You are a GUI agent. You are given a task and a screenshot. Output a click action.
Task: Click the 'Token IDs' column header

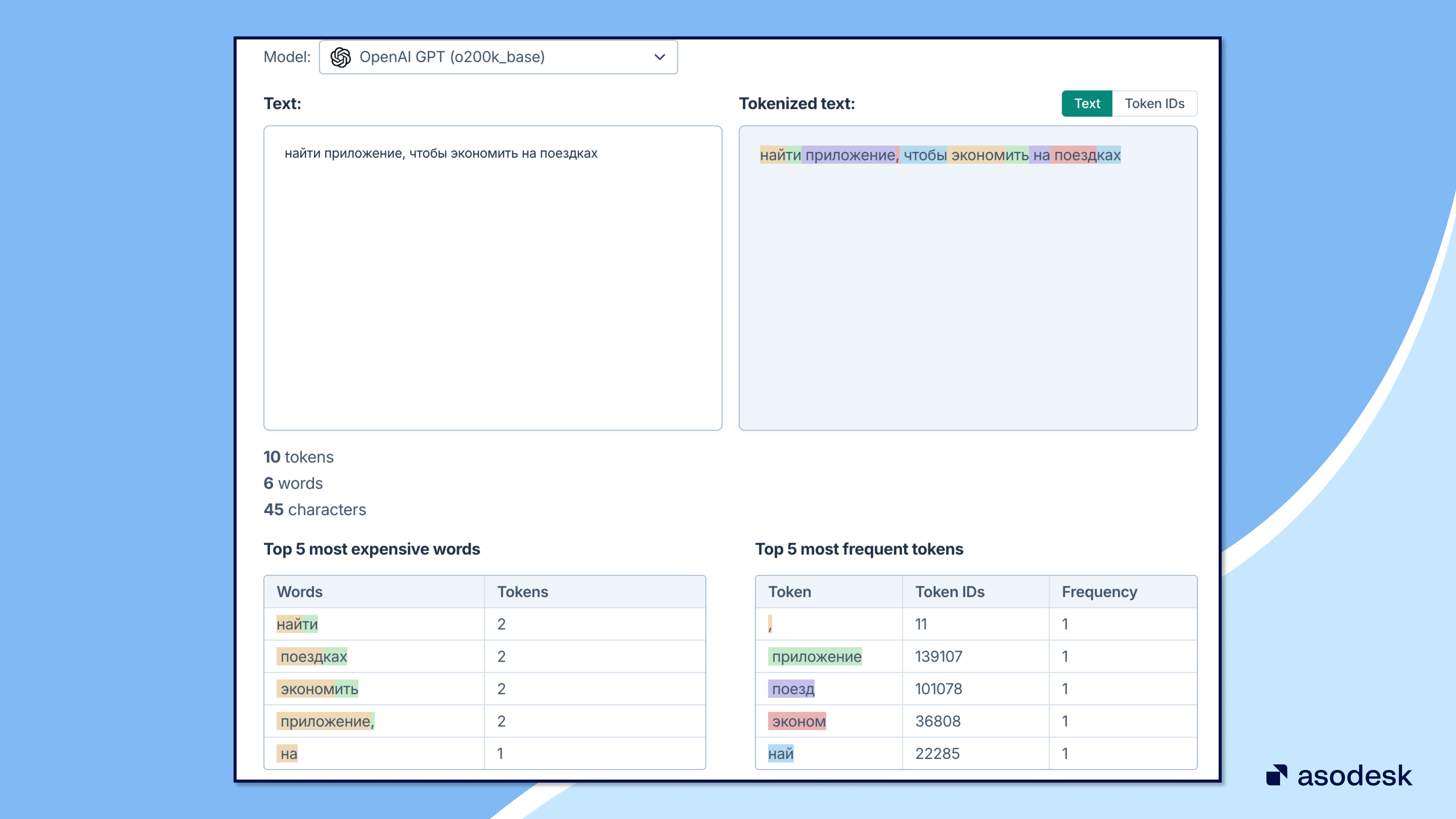[x=949, y=592]
